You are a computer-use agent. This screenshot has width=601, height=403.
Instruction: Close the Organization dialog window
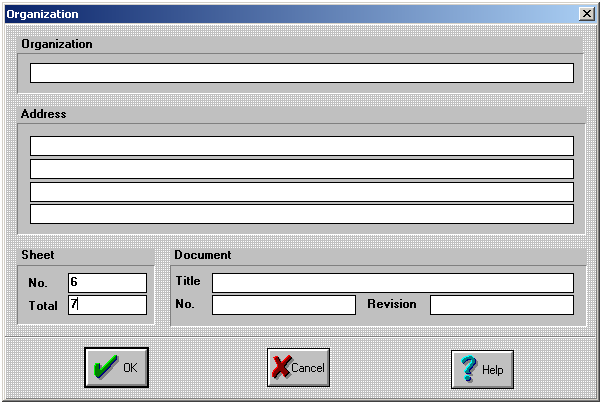click(x=587, y=14)
